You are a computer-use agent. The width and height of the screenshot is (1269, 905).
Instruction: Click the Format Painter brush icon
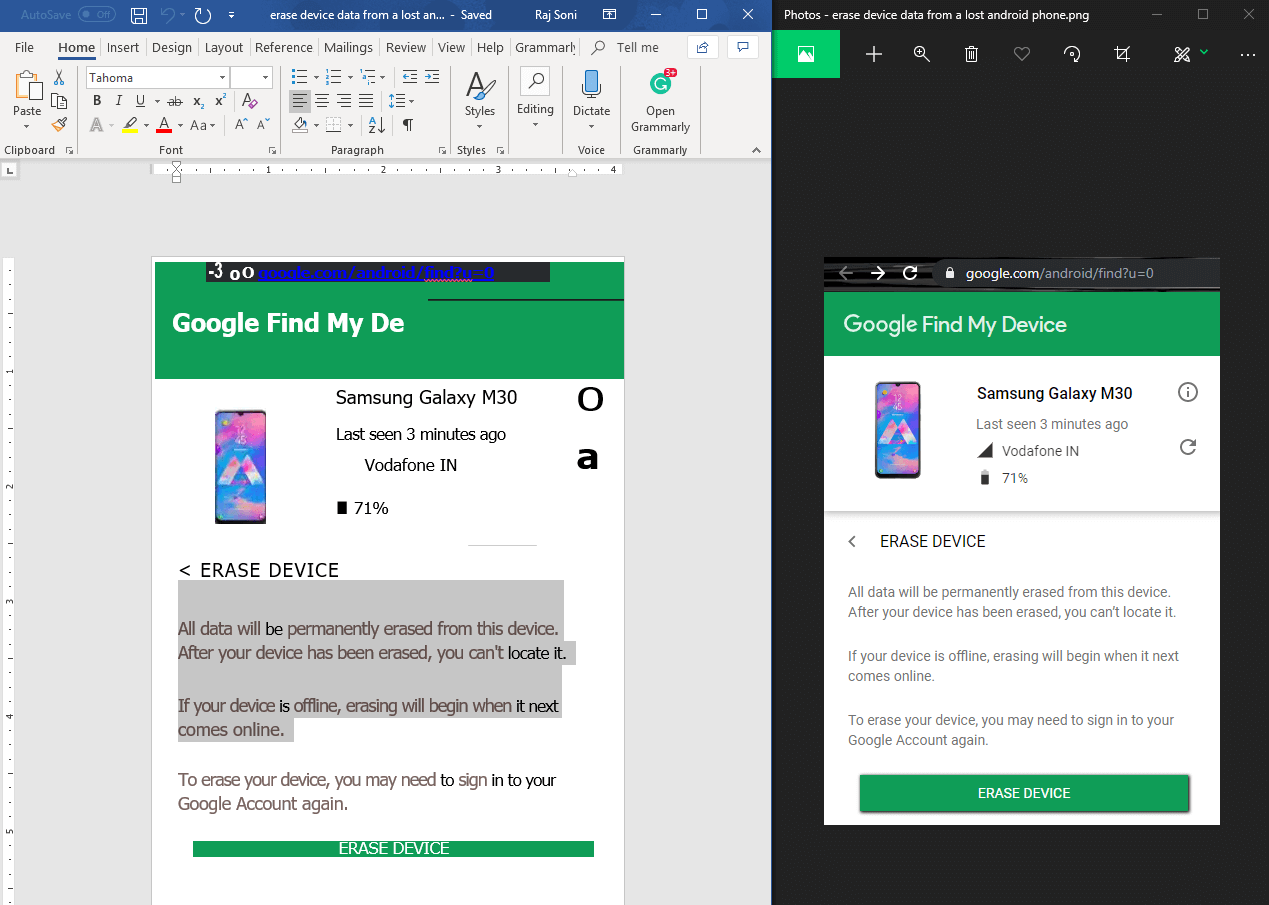point(59,125)
